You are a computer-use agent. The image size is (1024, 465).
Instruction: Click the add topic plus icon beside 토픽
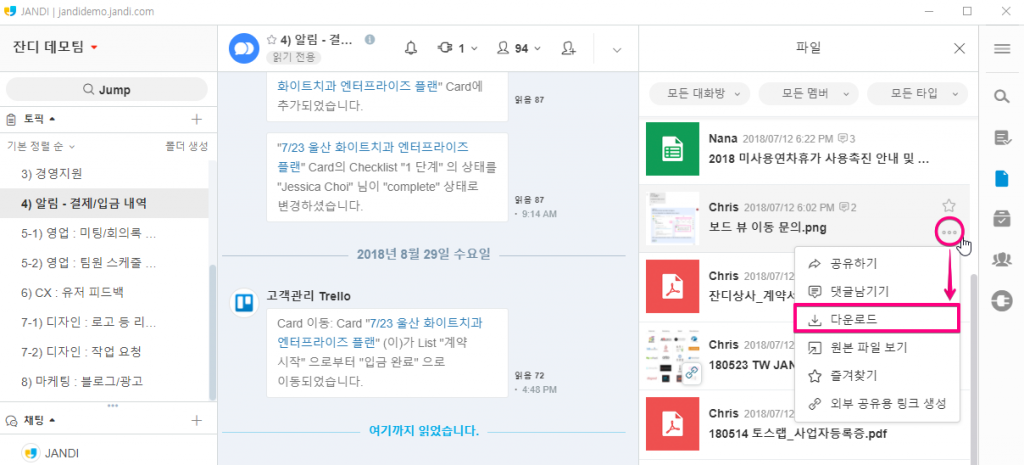(196, 118)
